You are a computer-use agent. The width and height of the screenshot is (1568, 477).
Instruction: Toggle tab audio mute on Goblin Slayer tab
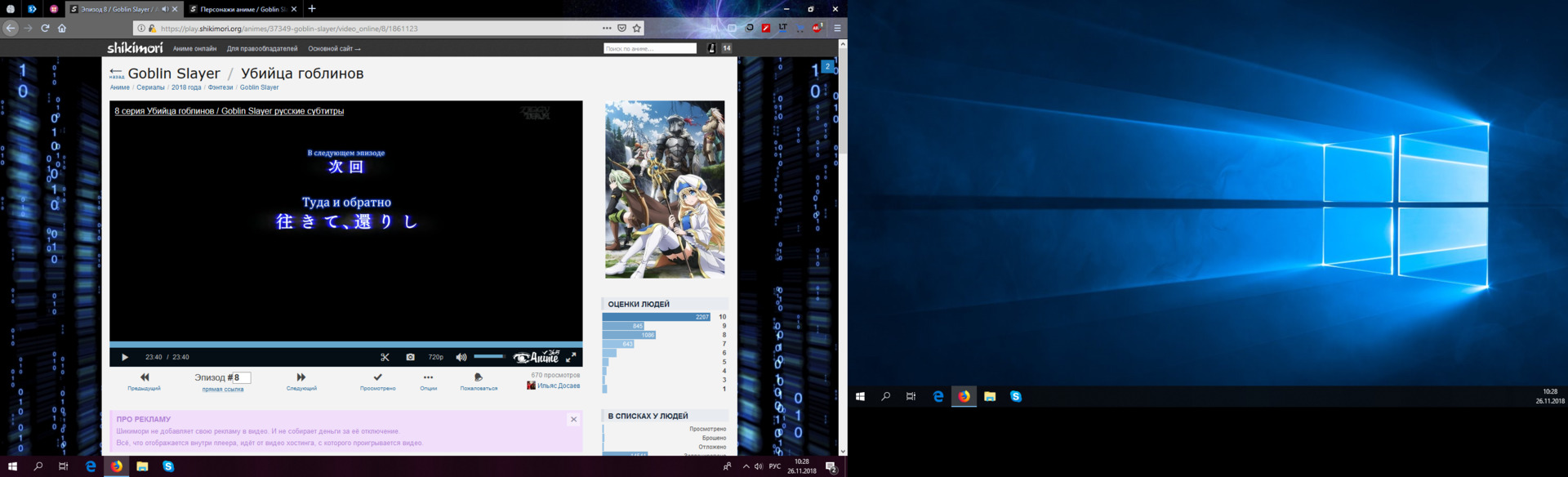(x=165, y=9)
